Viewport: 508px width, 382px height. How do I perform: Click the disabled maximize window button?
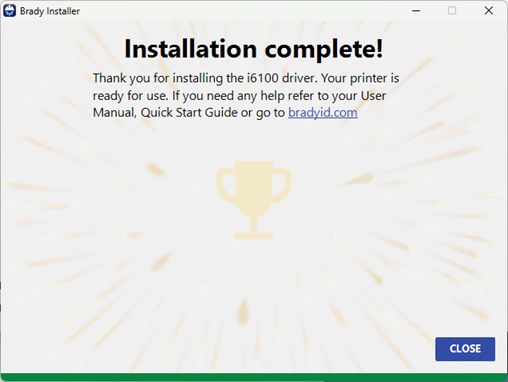point(452,11)
